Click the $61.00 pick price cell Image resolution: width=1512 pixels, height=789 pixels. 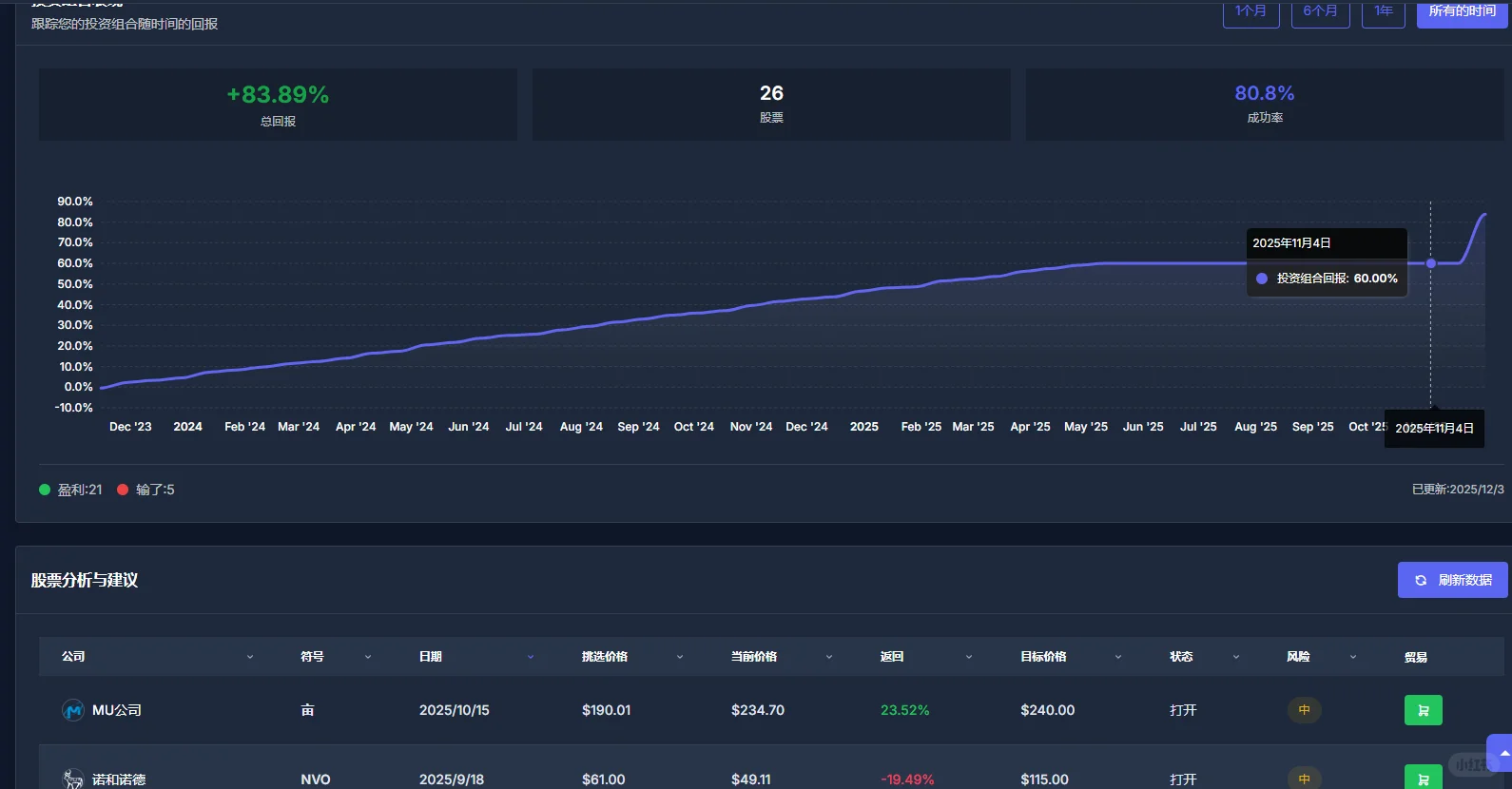[604, 779]
